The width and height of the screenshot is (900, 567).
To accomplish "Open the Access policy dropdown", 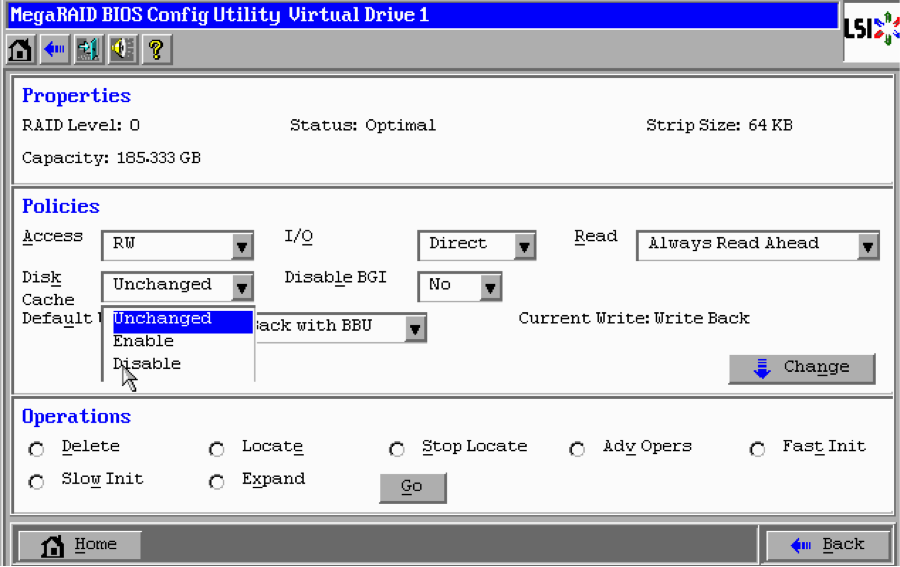I will click(x=242, y=246).
